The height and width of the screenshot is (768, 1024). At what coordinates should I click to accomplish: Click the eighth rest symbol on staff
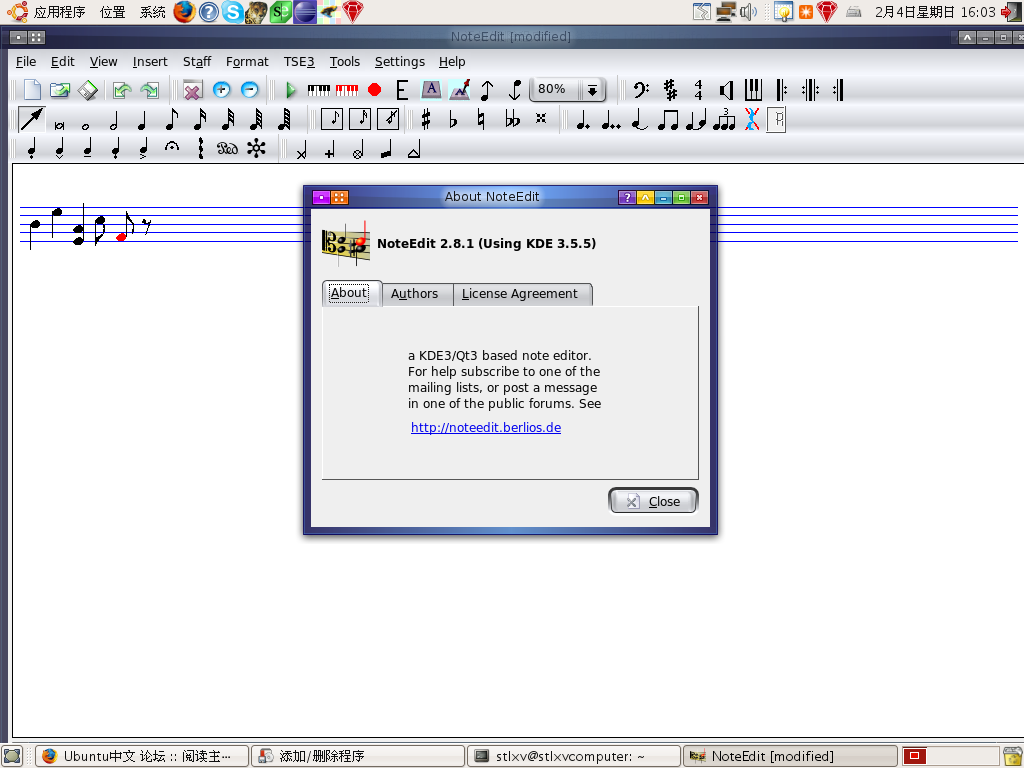[147, 226]
